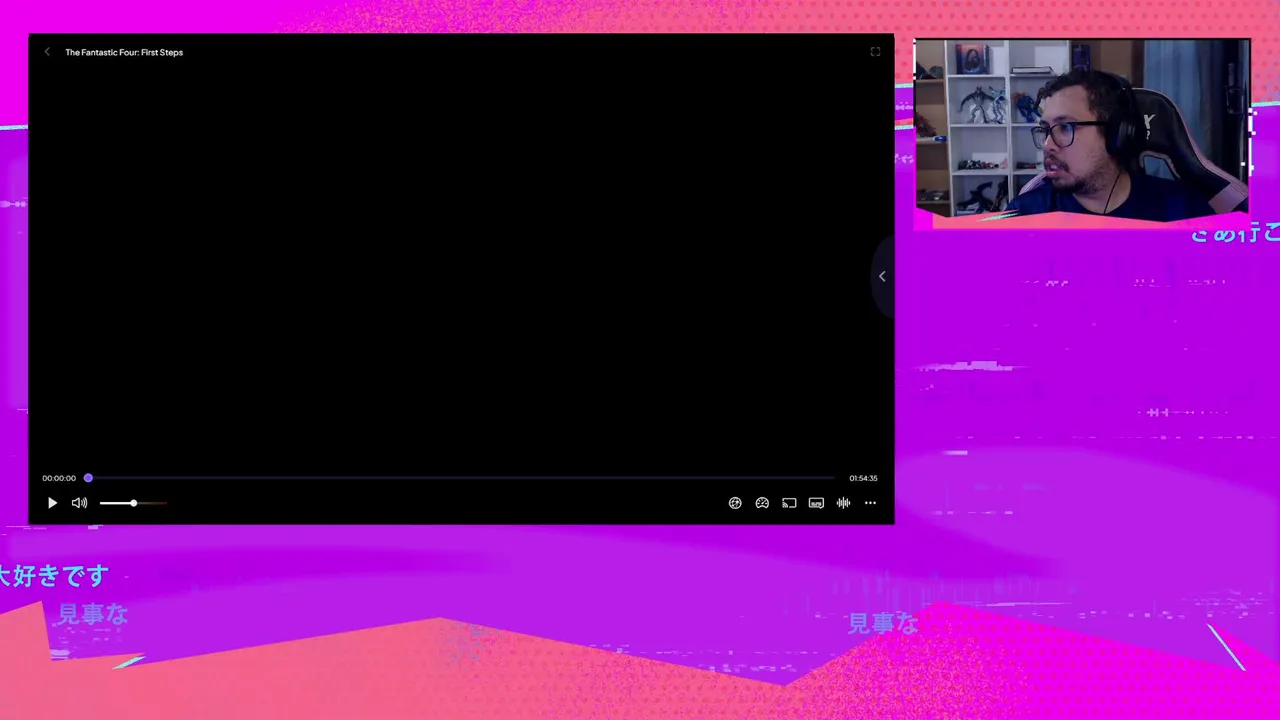Enter fullscreen mode
1280x720 pixels.
click(875, 52)
